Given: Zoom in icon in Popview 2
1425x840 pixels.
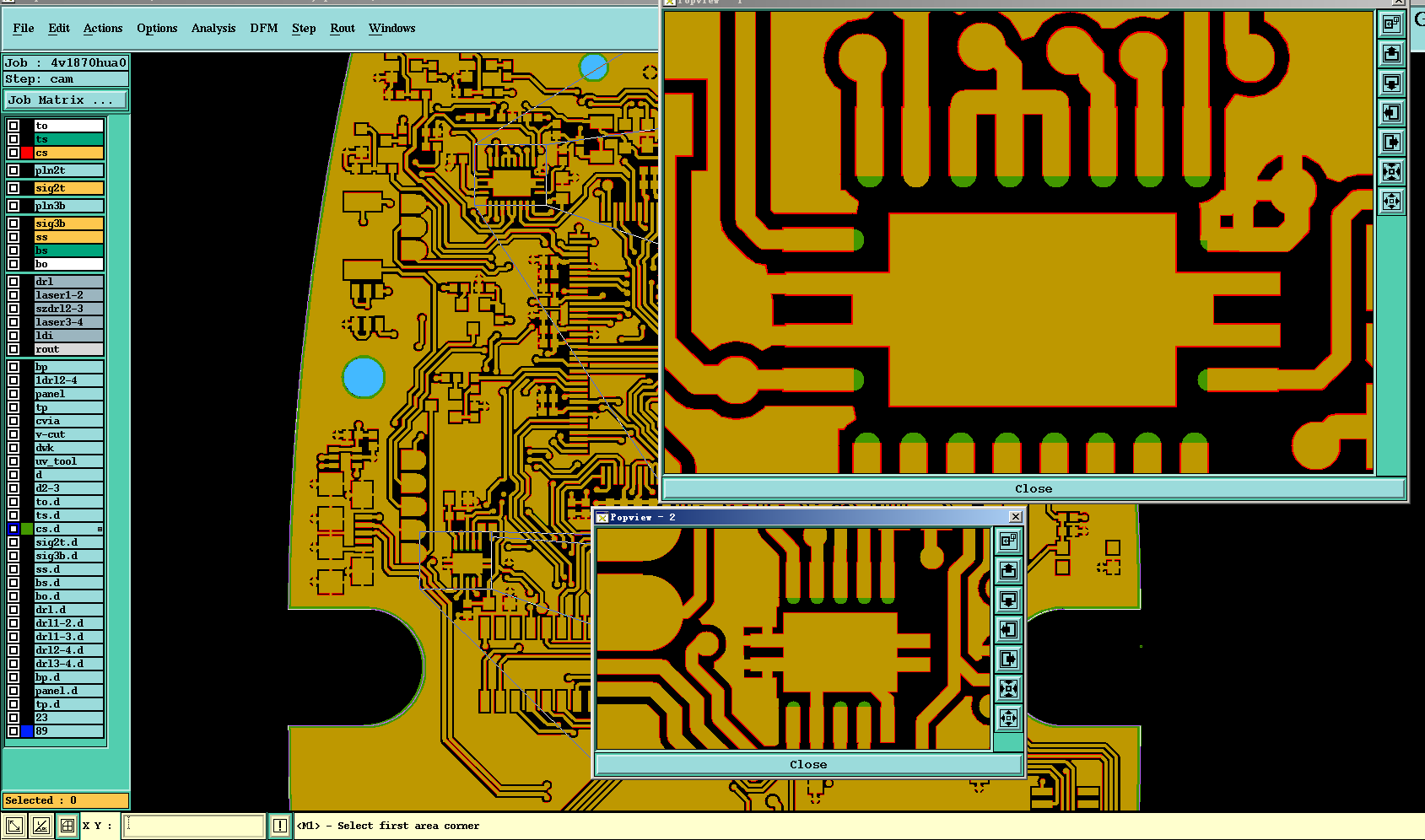Looking at the screenshot, I should coord(1008,689).
